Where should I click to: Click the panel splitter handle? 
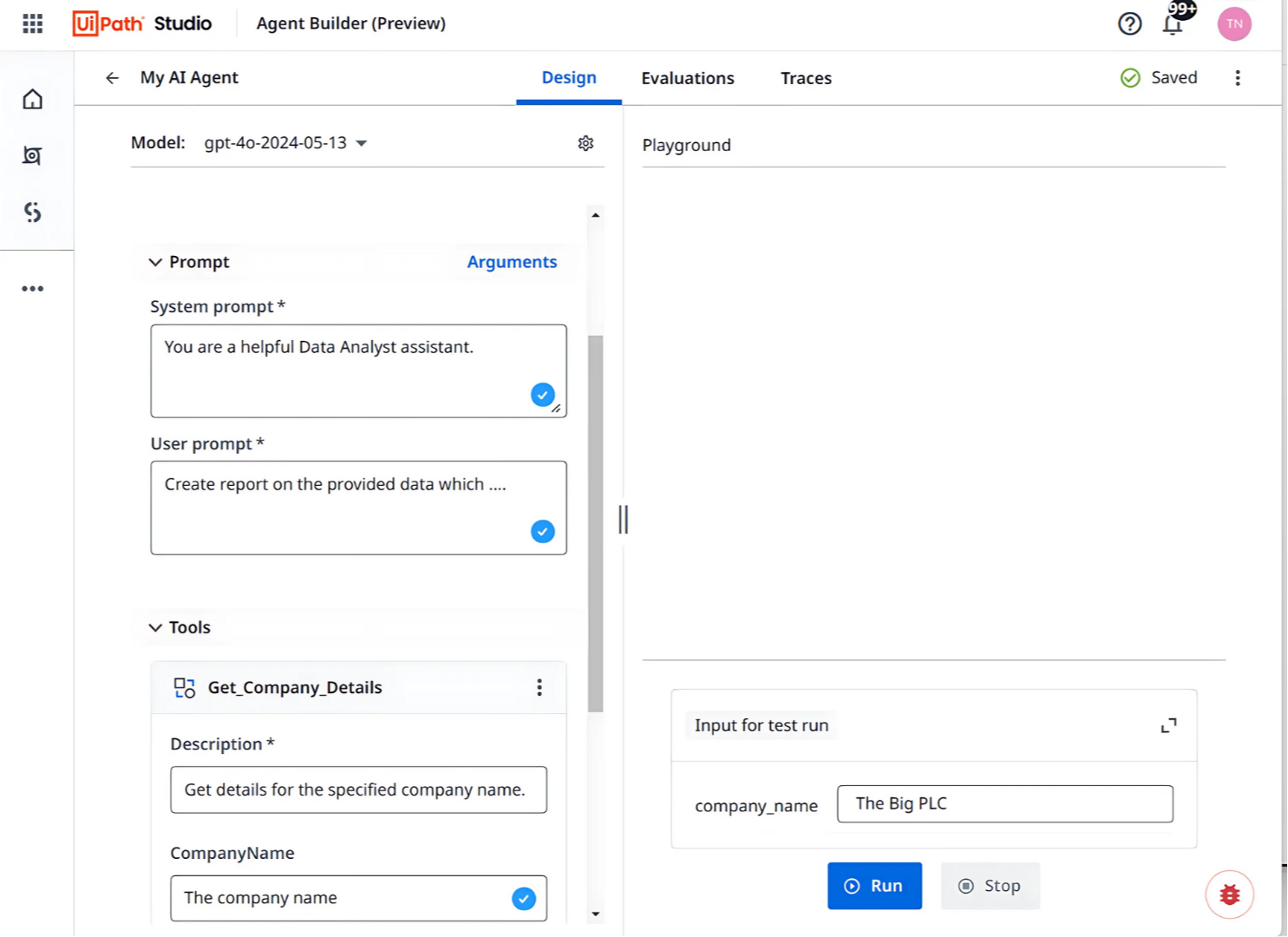click(623, 520)
